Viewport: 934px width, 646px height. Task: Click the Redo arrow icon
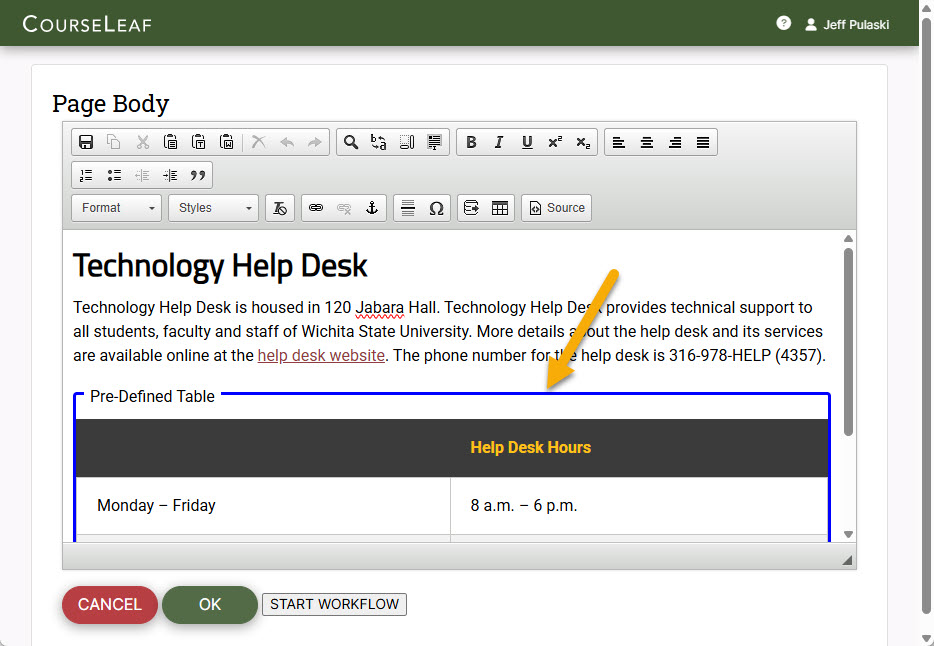[x=315, y=142]
